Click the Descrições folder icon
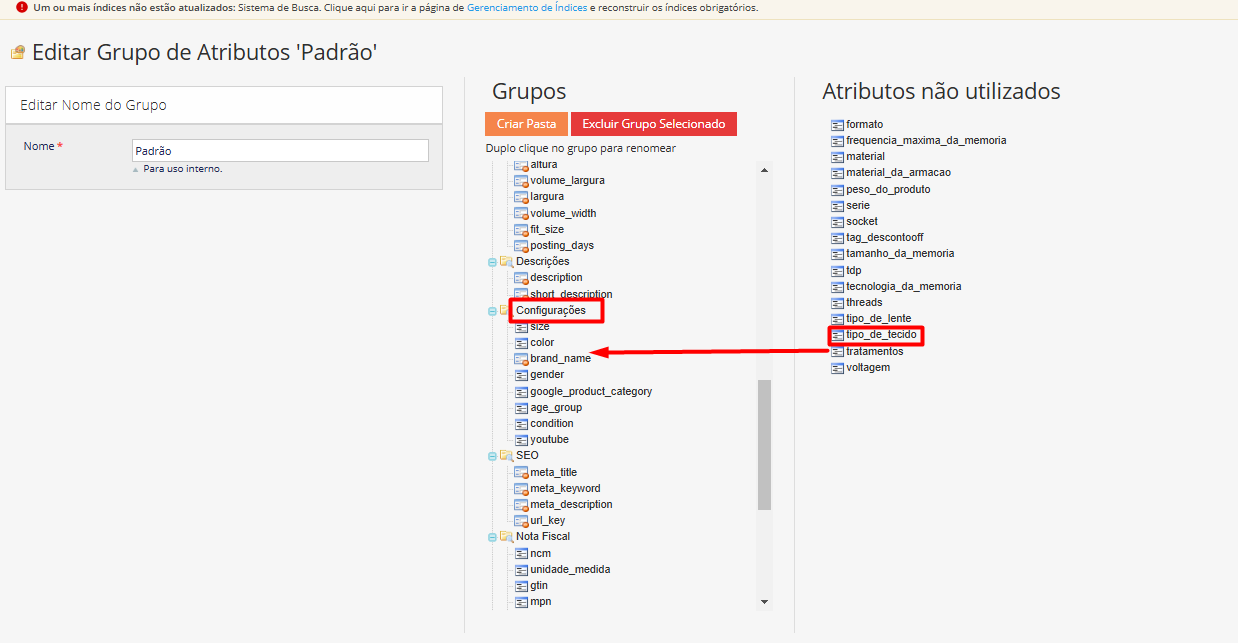 (x=506, y=262)
